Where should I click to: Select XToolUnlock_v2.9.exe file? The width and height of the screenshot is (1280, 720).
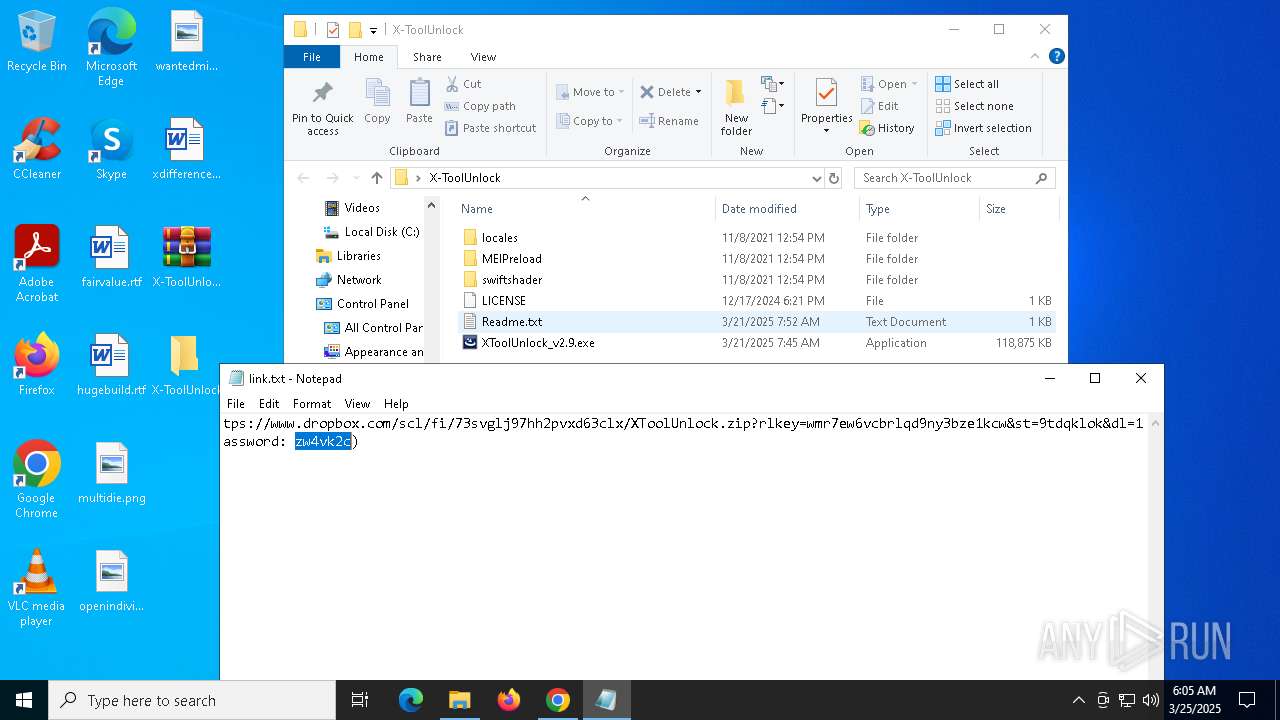756,343
